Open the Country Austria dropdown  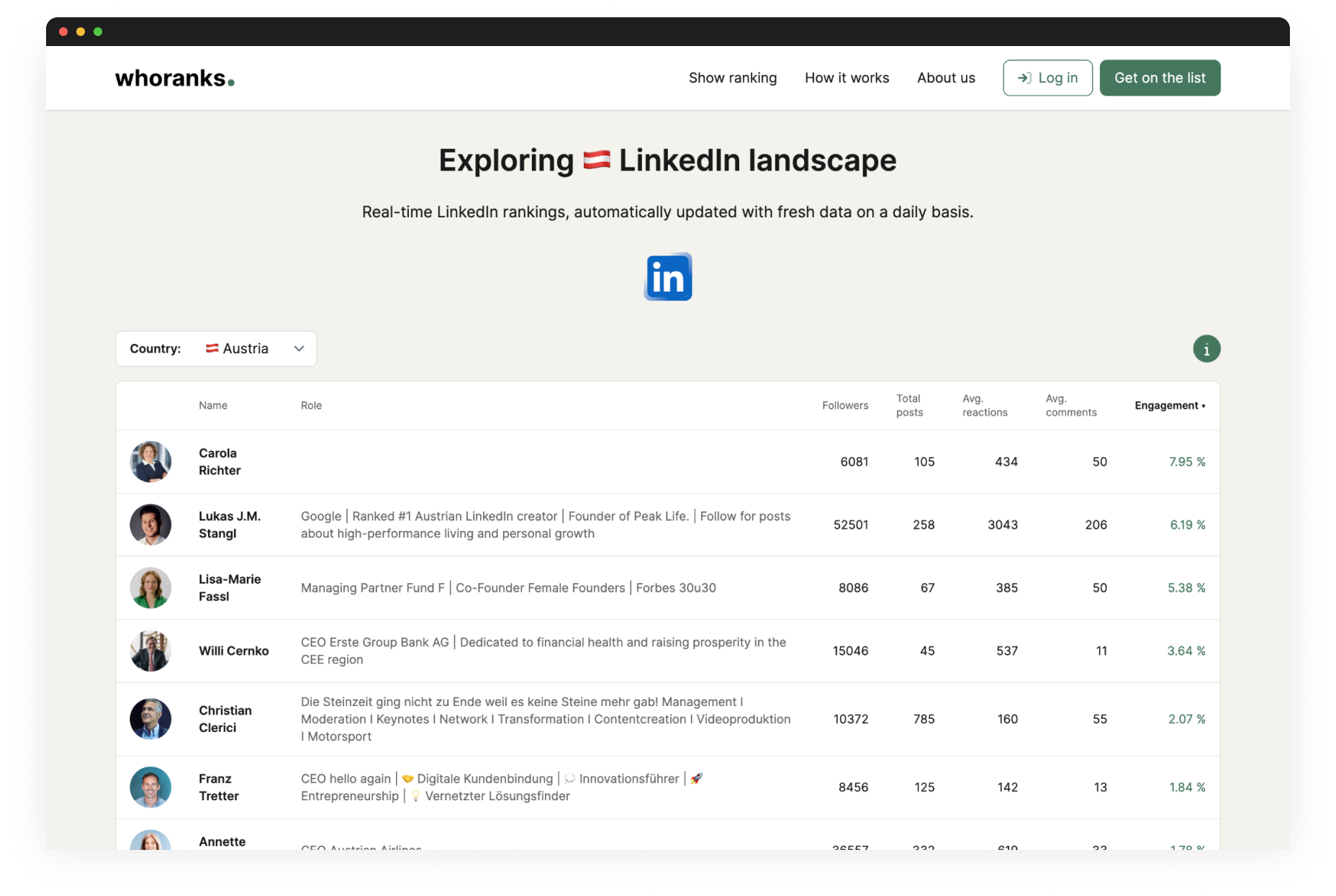[216, 349]
